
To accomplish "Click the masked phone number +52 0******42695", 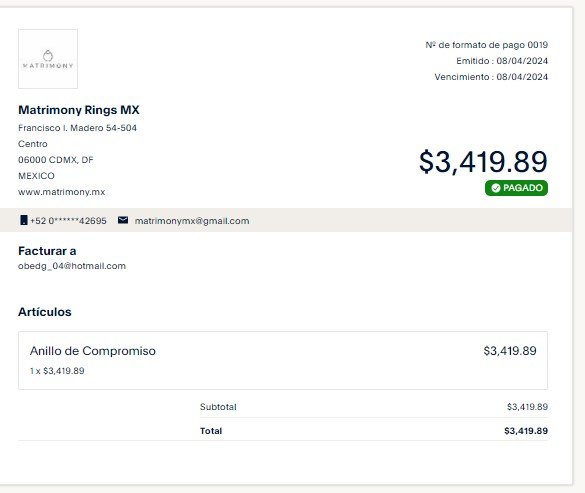I will pos(68,221).
